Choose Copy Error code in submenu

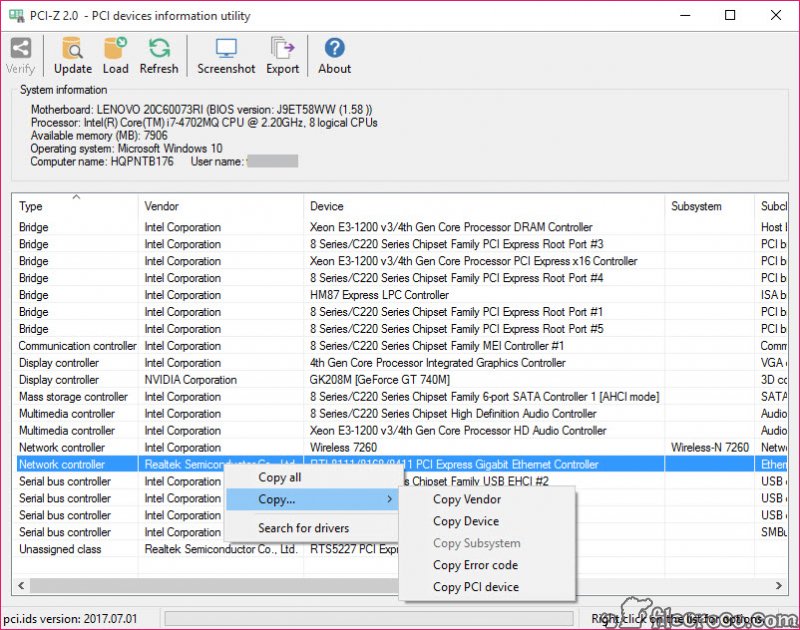pos(487,565)
